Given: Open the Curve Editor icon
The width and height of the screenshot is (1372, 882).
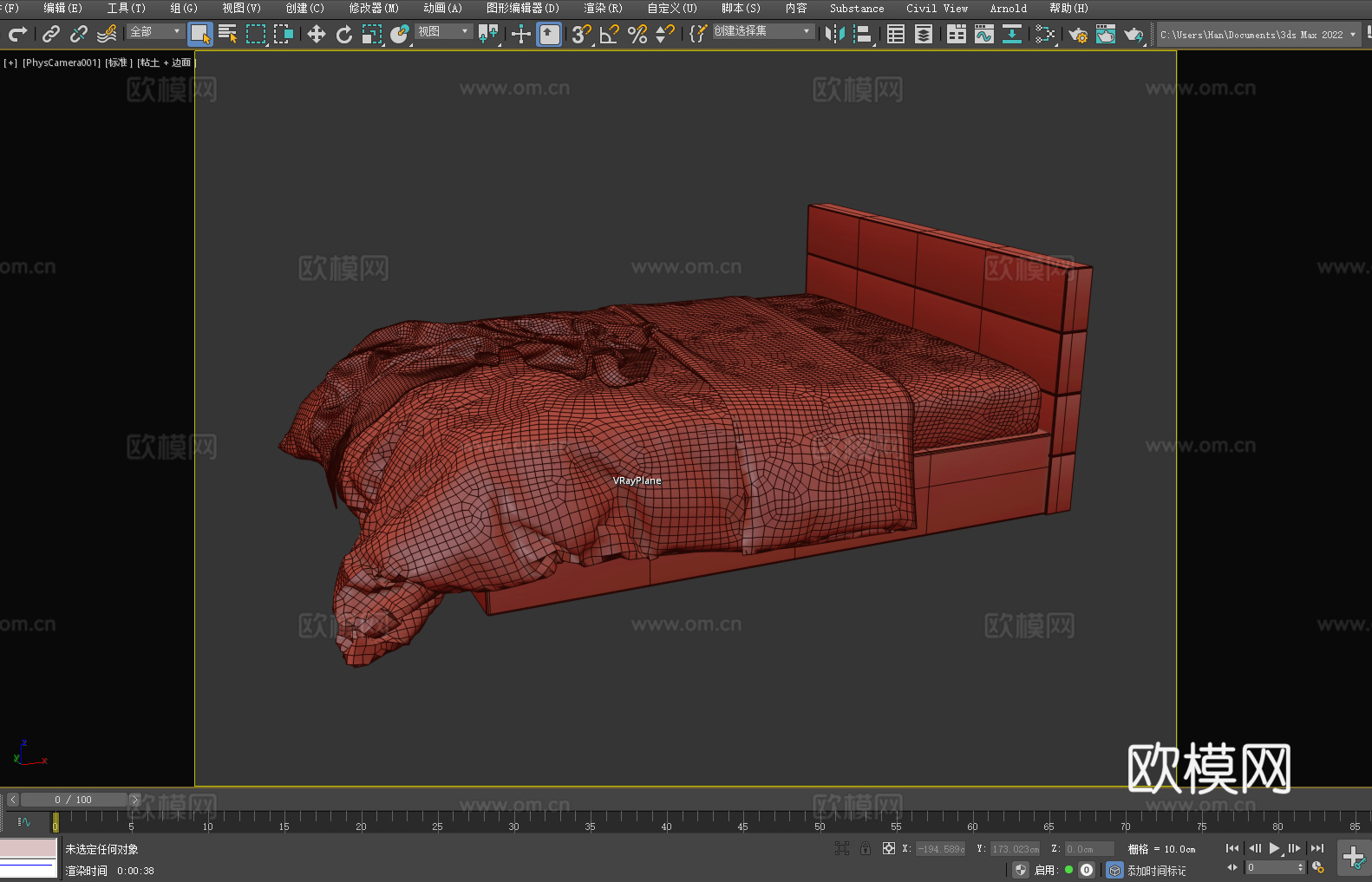Looking at the screenshot, I should click(983, 34).
